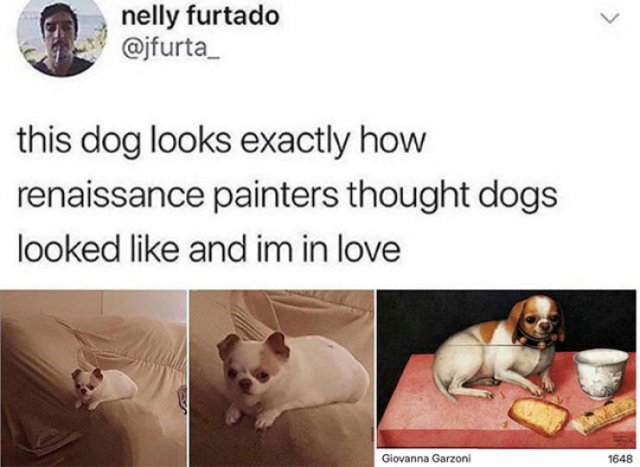This screenshot has width=640, height=467.
Task: Click the small dog in left photo
Action: pos(104,388)
